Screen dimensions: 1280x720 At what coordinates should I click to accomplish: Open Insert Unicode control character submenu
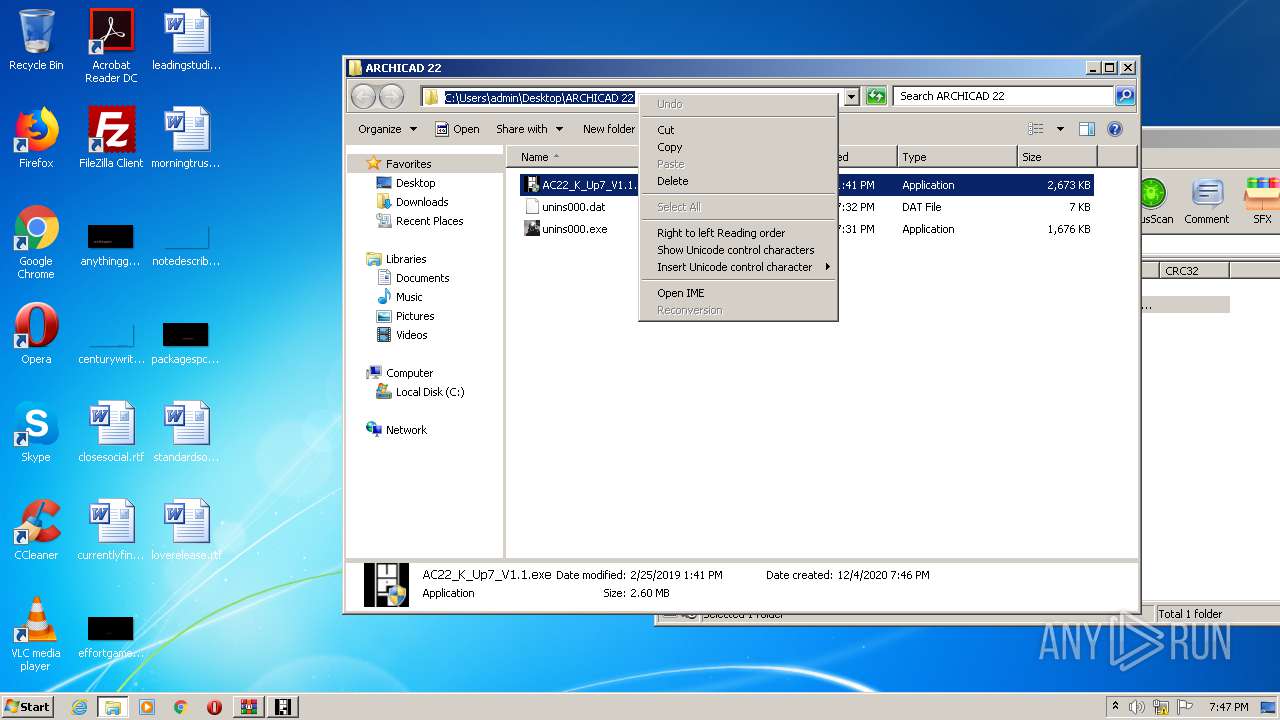pyautogui.click(x=738, y=267)
